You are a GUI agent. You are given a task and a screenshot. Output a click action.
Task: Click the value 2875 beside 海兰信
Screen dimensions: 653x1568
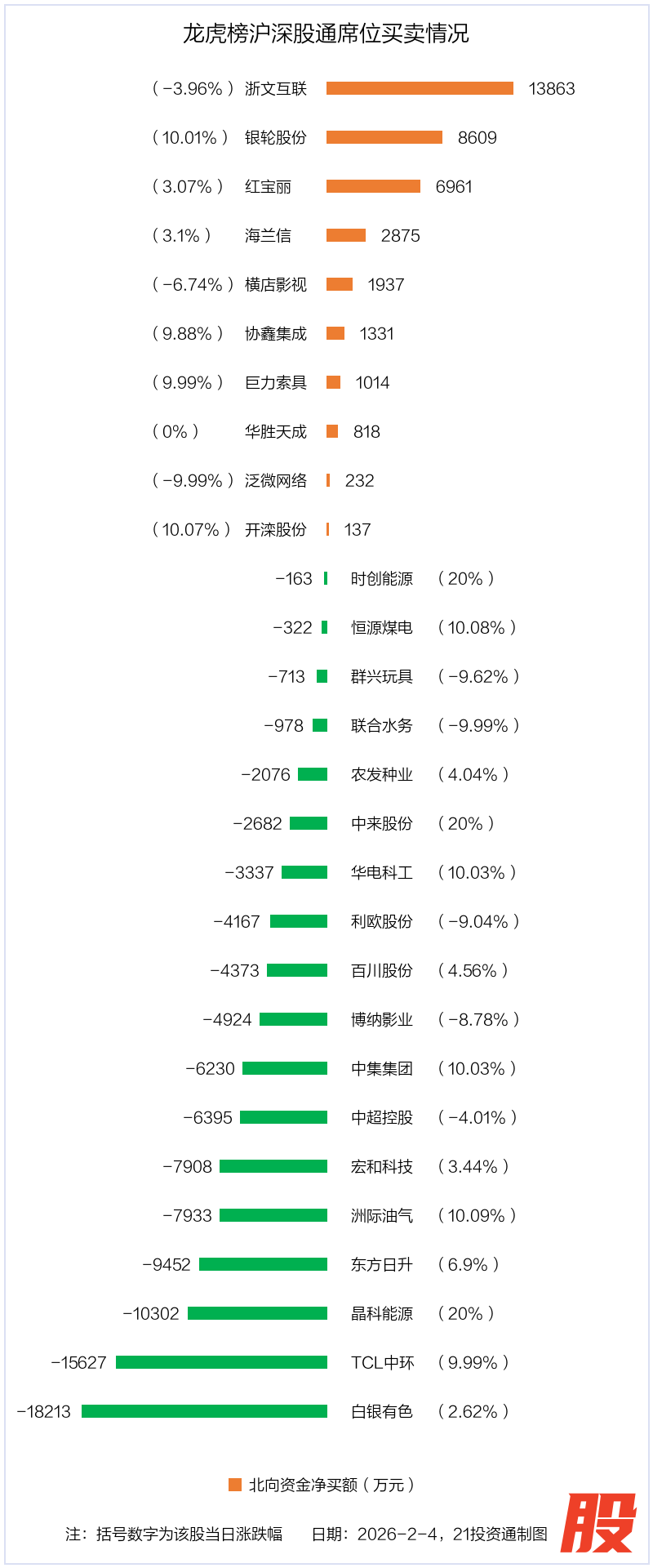pos(400,236)
